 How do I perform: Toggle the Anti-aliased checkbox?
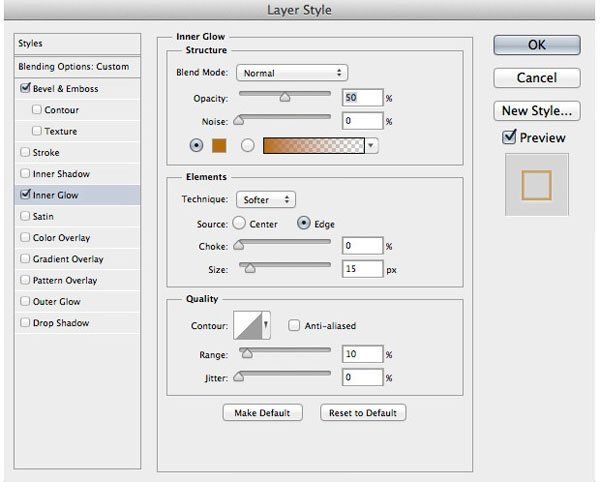[x=294, y=326]
